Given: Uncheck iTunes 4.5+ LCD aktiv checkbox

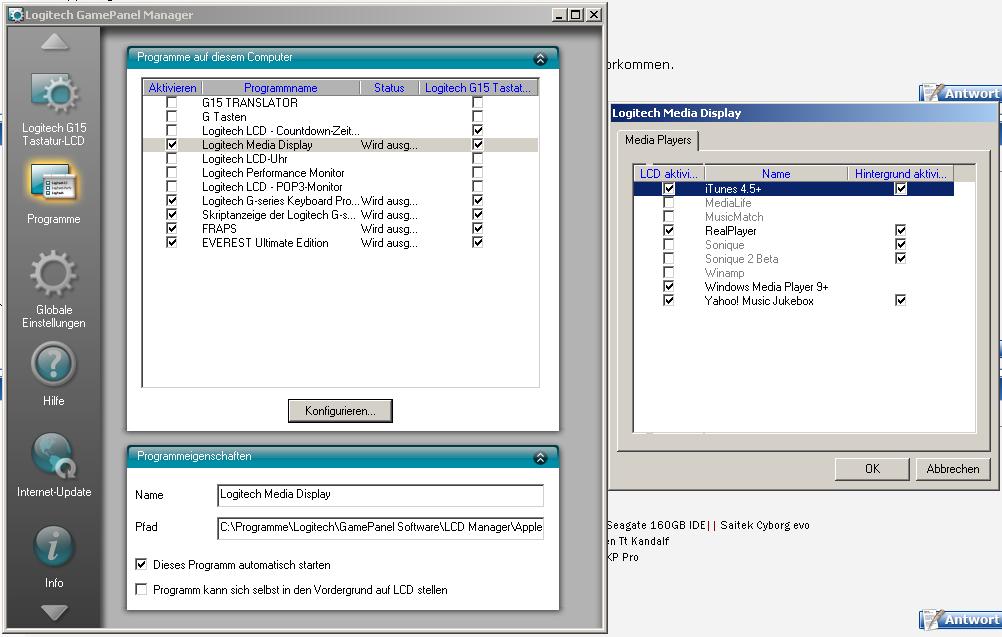Looking at the screenshot, I should click(x=668, y=188).
